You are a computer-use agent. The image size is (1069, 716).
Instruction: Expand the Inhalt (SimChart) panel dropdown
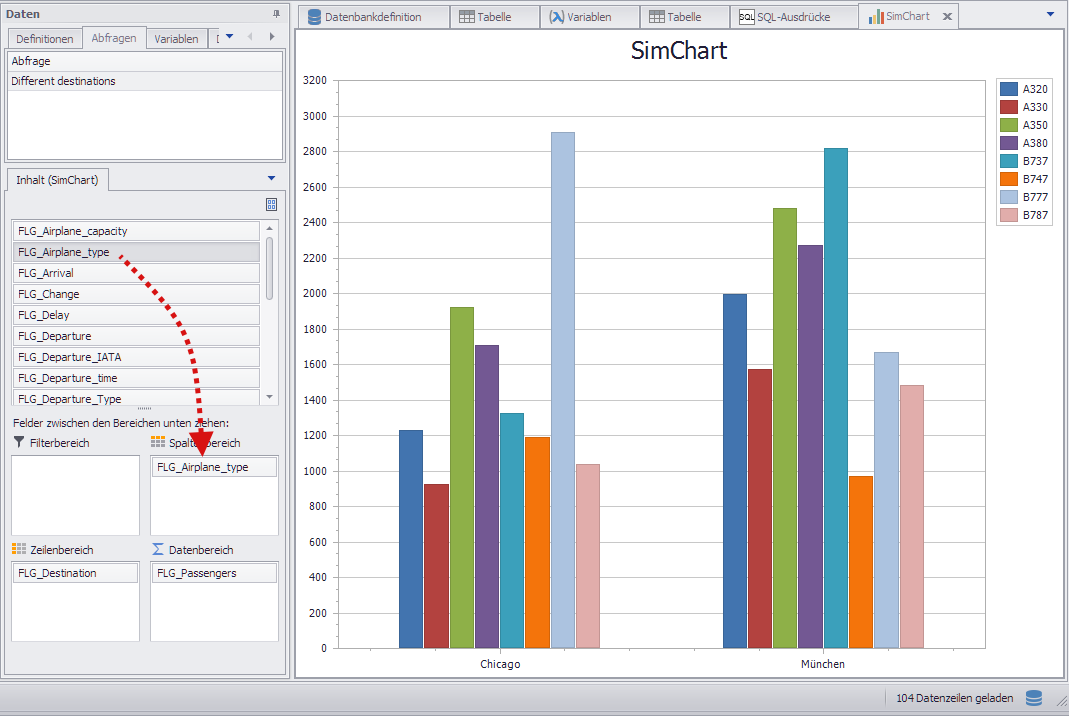tap(271, 178)
